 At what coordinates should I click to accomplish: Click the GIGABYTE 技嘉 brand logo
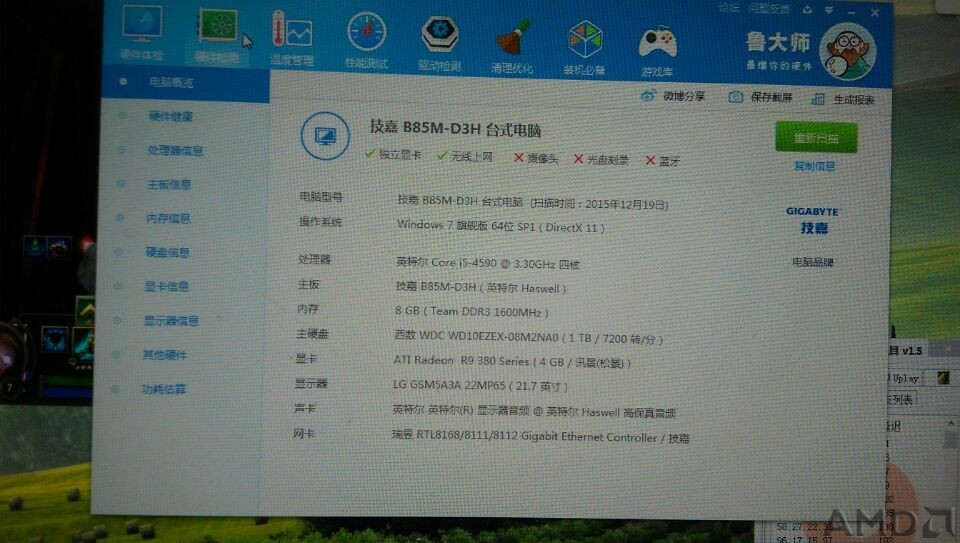click(x=813, y=220)
